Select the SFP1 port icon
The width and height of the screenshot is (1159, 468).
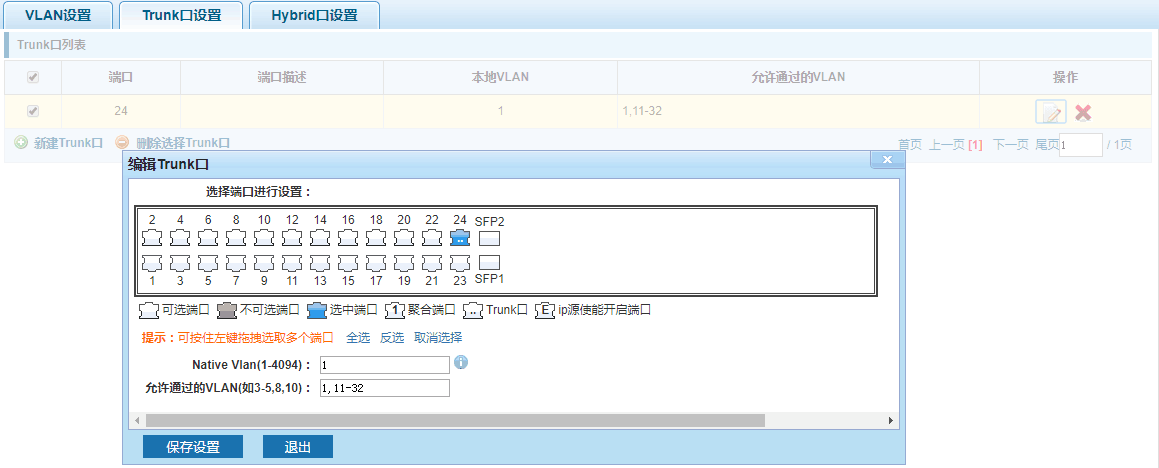point(489,262)
